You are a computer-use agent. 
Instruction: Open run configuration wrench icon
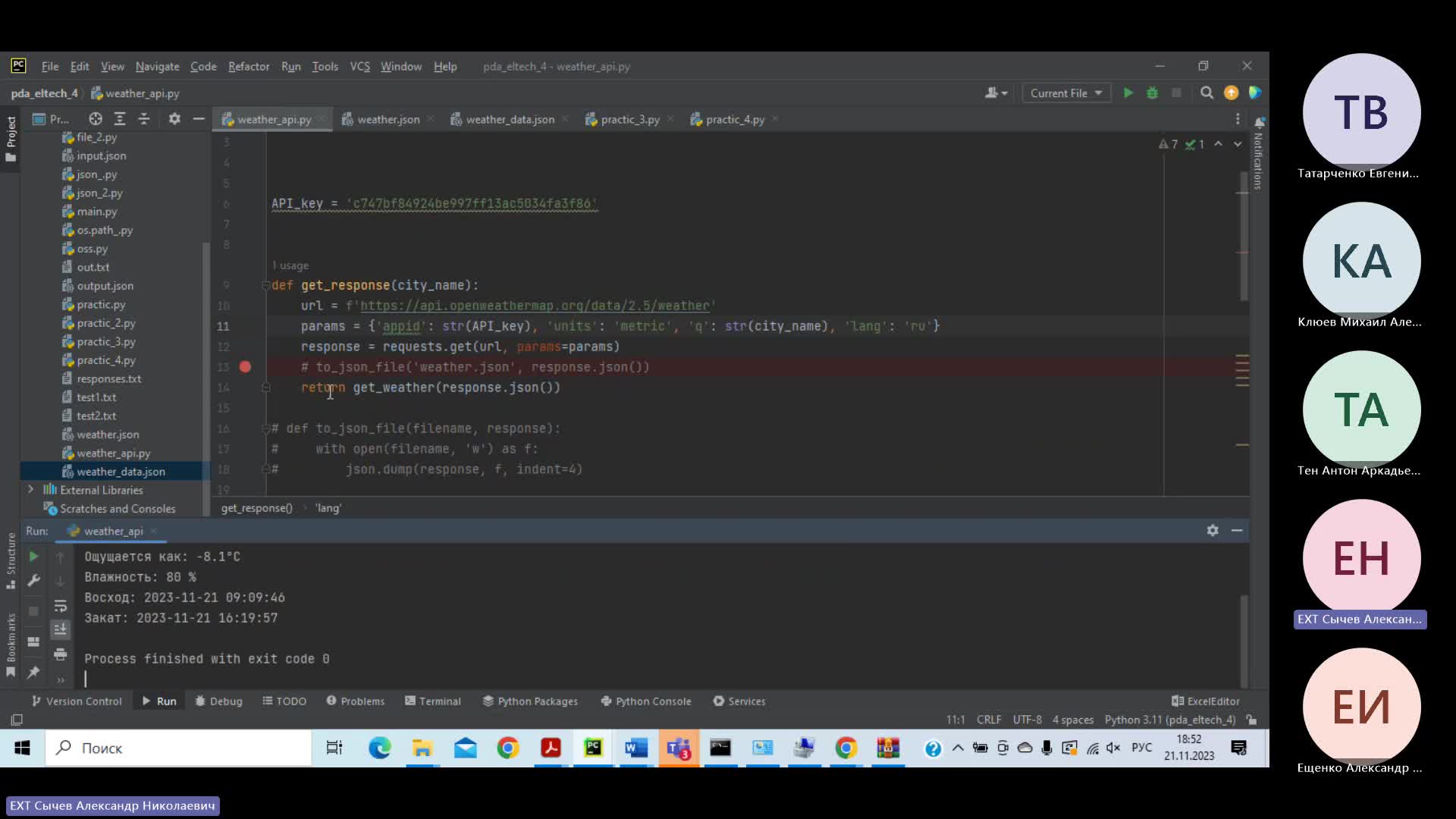(33, 581)
